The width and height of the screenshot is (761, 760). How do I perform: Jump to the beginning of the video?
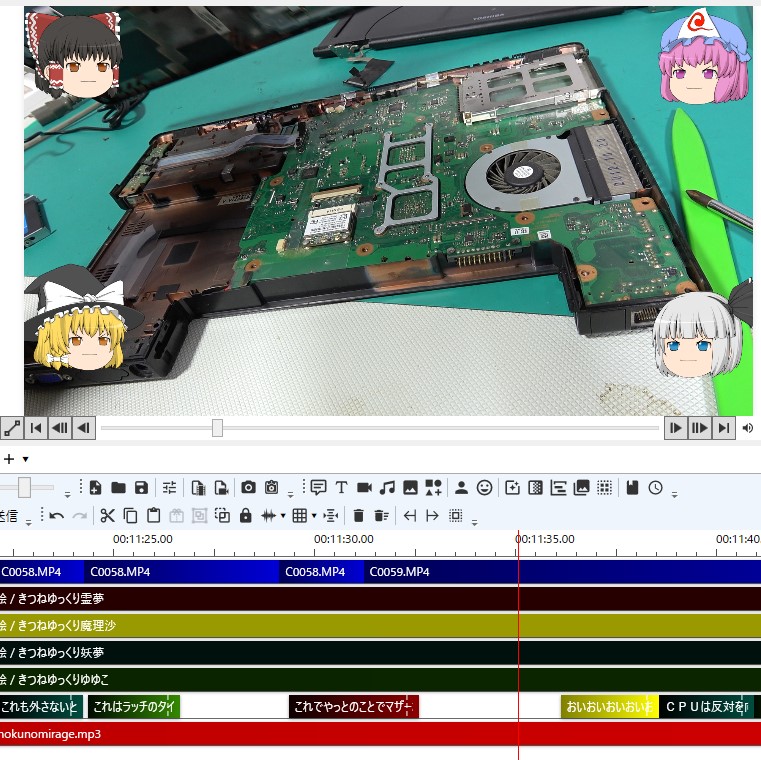pyautogui.click(x=36, y=428)
